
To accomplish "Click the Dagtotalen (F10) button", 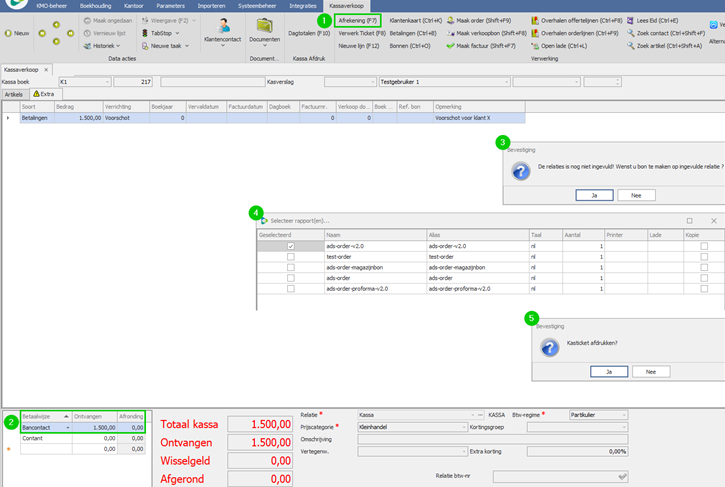I will (309, 33).
